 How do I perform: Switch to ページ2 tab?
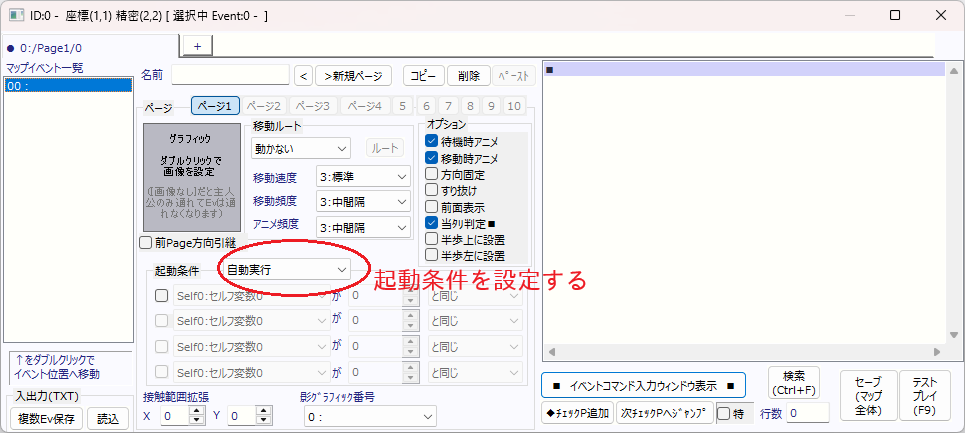264,106
